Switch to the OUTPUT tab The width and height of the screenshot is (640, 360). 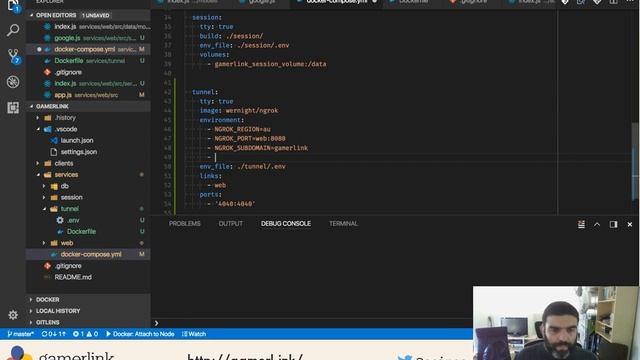(231, 224)
